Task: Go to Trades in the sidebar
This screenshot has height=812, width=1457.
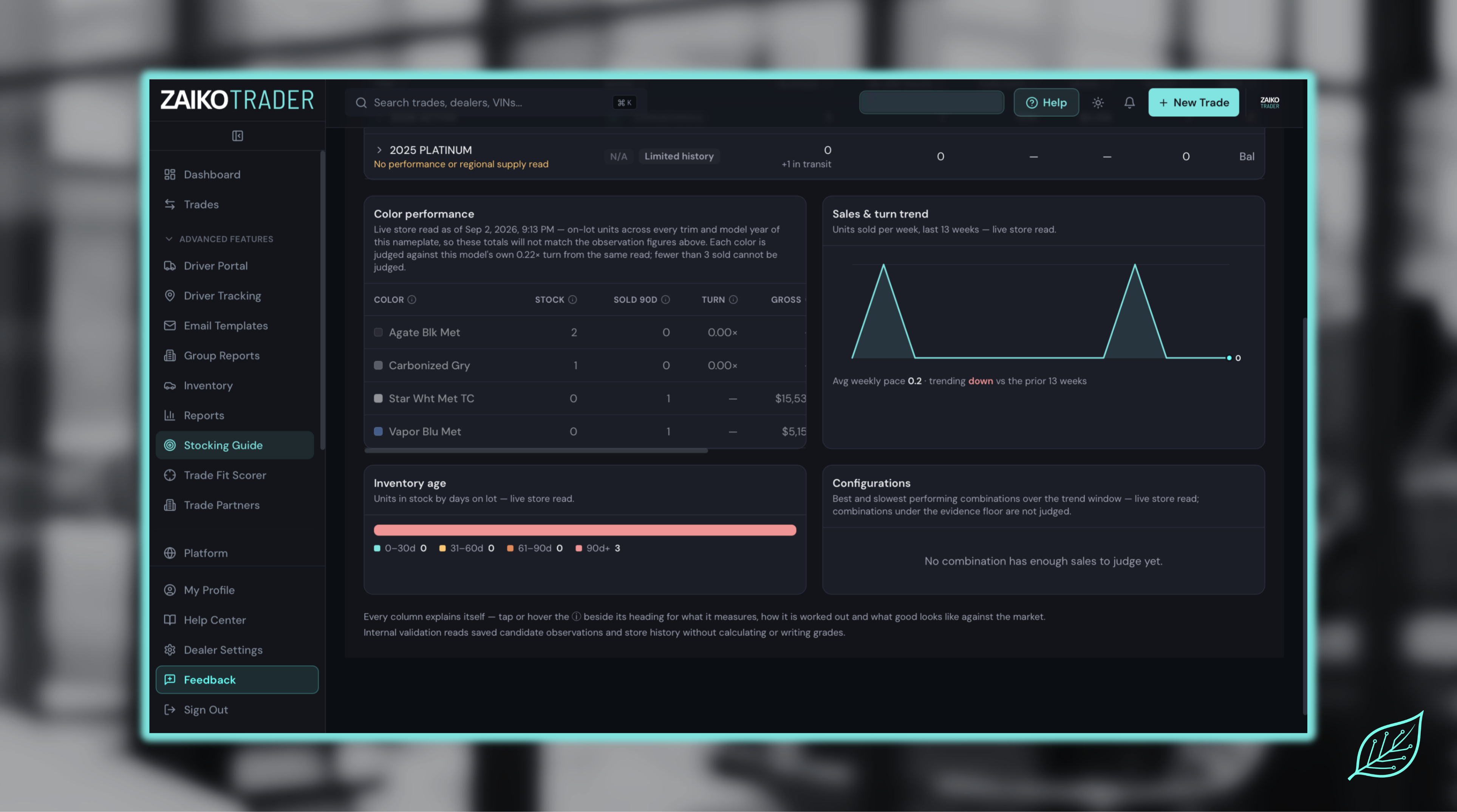Action: click(x=235, y=205)
